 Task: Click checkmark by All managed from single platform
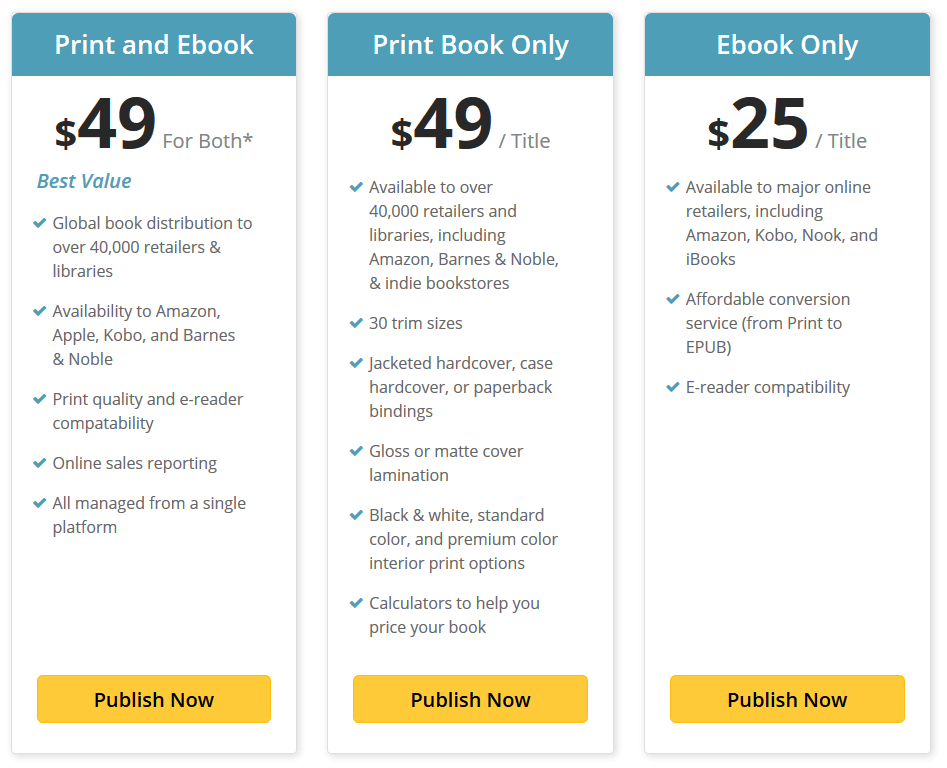tap(40, 503)
